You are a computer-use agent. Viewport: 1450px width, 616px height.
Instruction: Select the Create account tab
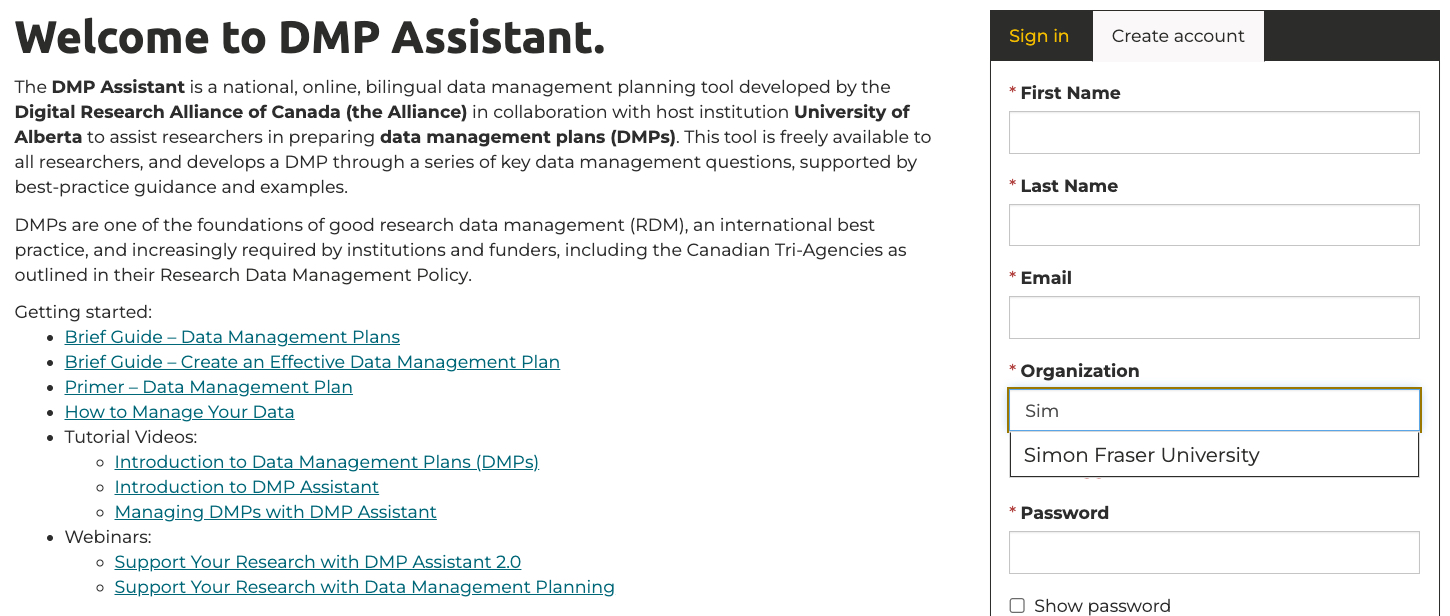(1178, 36)
